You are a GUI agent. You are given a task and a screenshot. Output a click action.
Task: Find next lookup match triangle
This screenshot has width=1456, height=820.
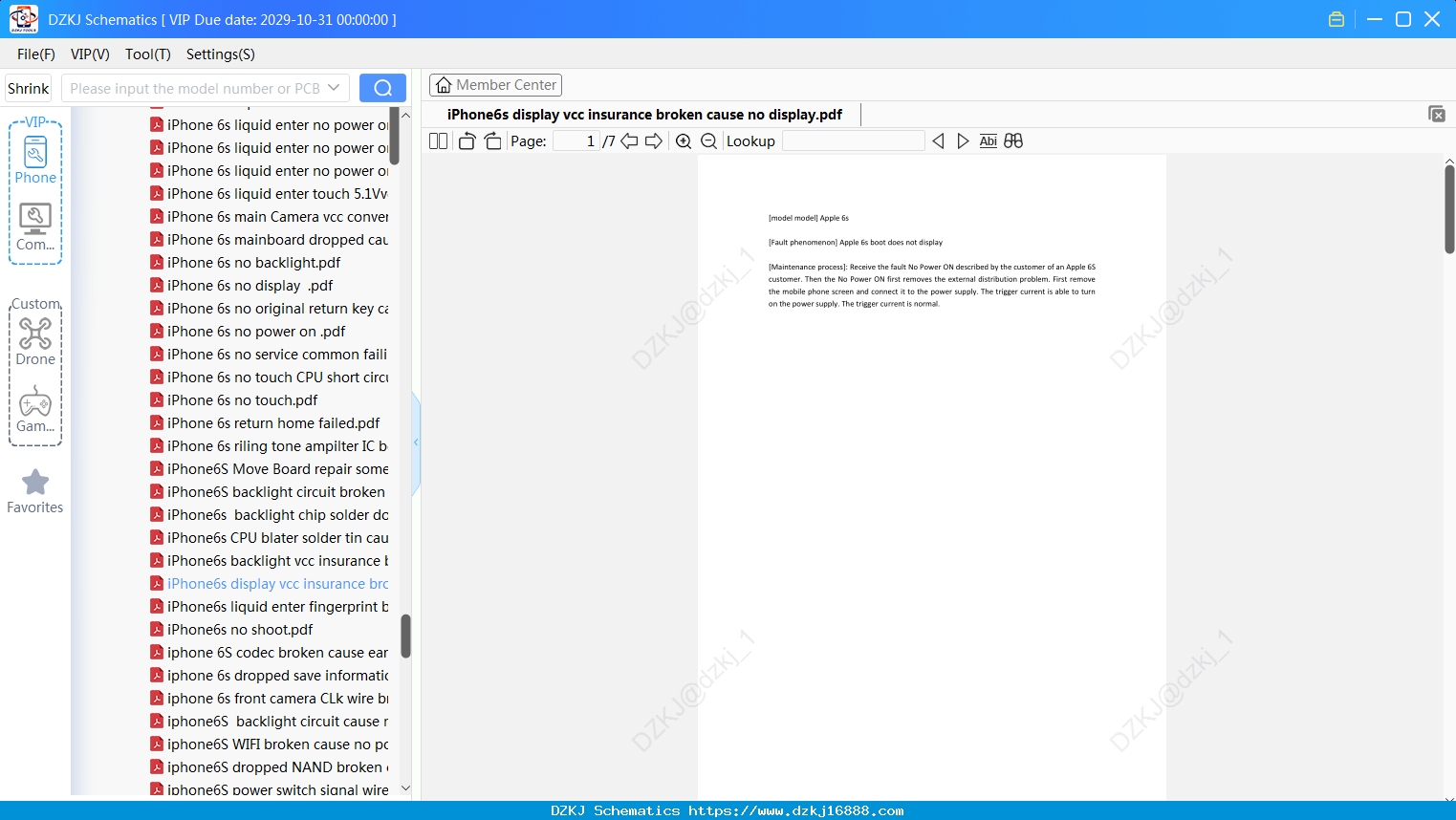963,141
